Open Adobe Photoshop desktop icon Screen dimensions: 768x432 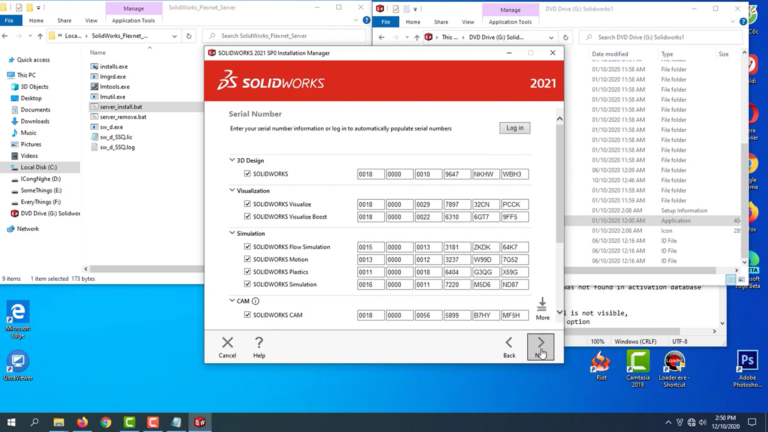(x=747, y=369)
